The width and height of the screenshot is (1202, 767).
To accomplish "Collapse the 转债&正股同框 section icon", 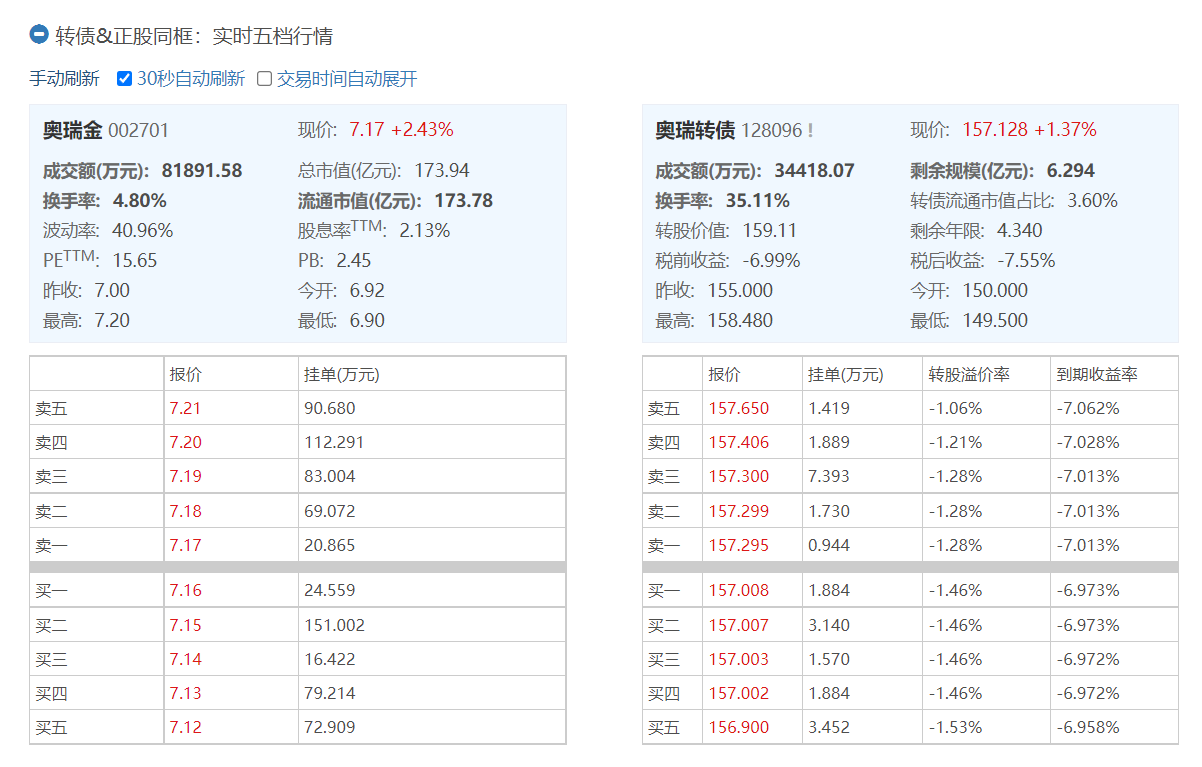I will point(39,35).
